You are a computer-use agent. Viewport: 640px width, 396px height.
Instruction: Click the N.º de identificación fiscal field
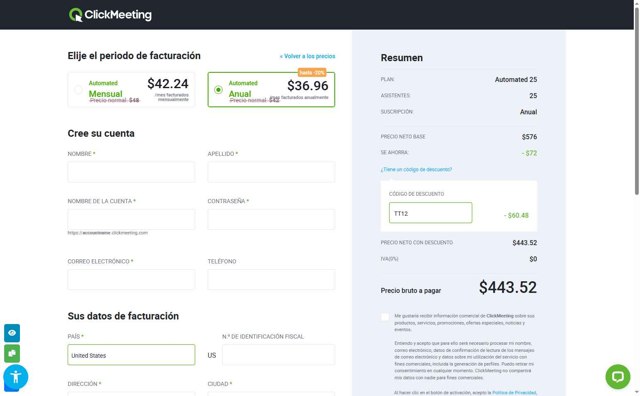click(x=278, y=355)
